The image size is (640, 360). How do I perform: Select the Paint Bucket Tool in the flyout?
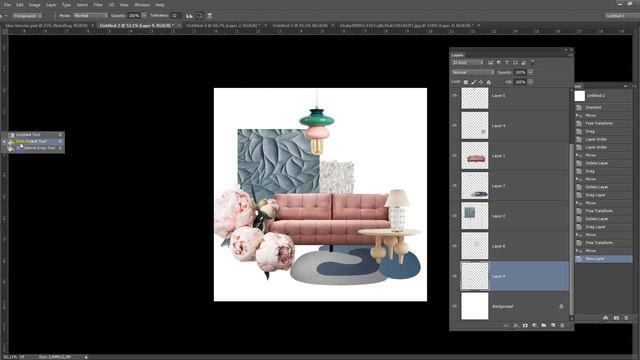pos(33,141)
